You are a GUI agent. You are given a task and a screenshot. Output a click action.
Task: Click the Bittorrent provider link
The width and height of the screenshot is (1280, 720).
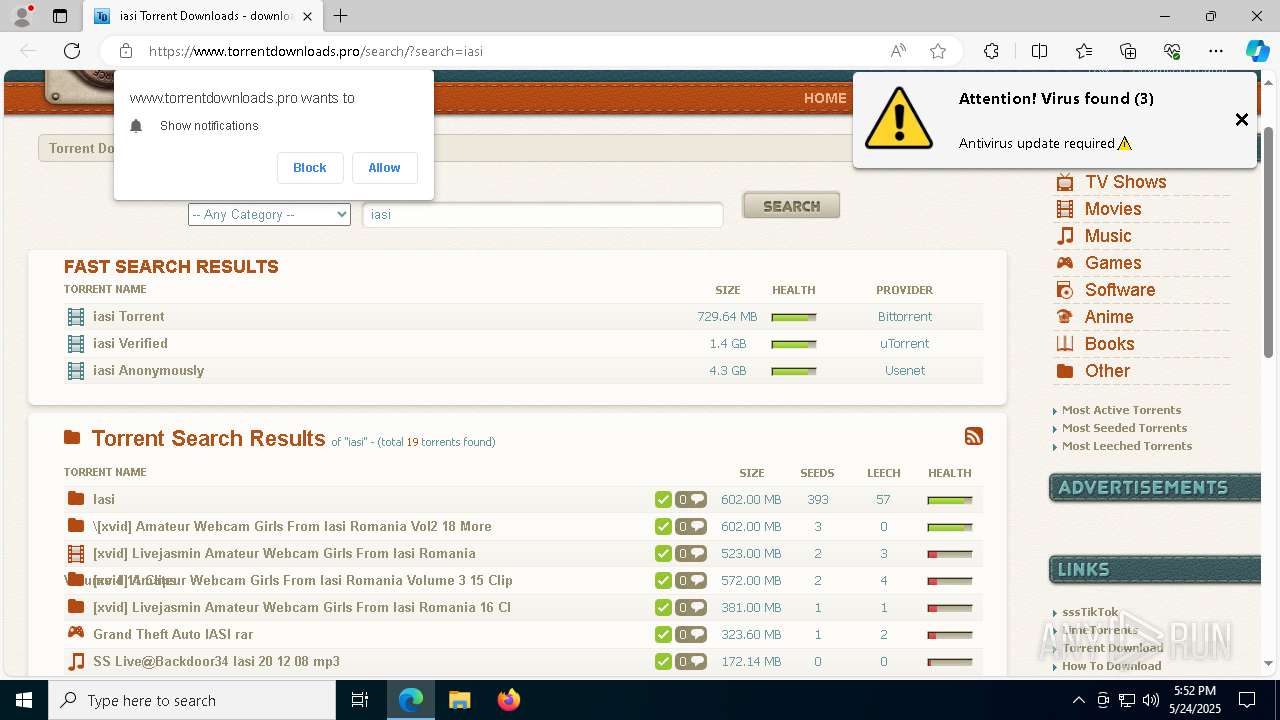pos(904,316)
